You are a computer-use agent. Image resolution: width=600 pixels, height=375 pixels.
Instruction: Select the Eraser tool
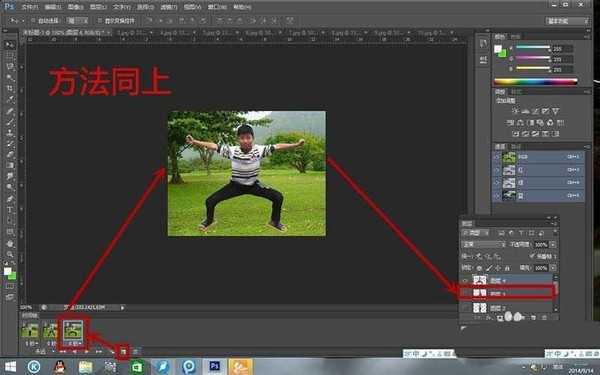click(x=10, y=155)
